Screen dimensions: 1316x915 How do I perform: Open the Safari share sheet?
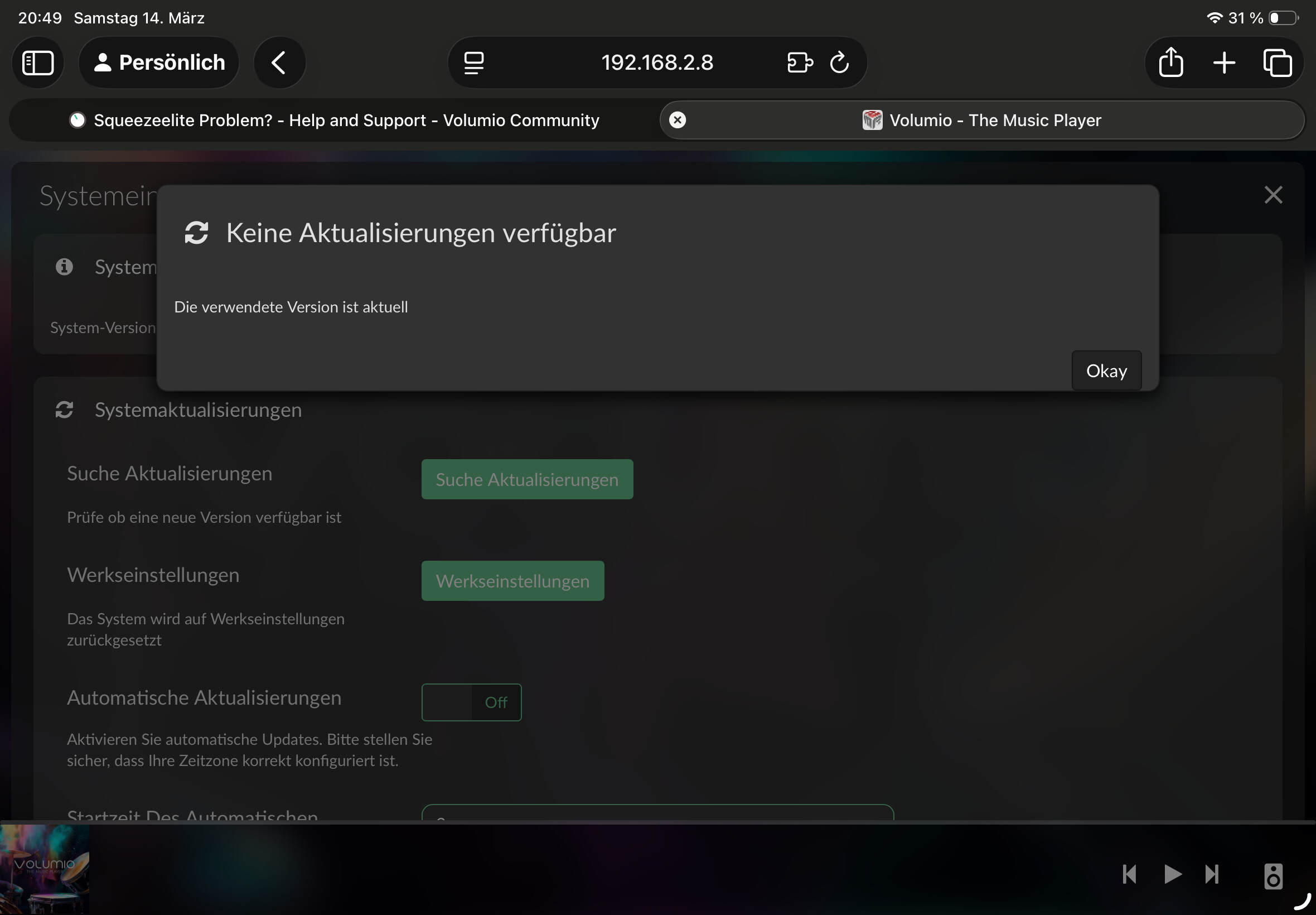(x=1170, y=62)
